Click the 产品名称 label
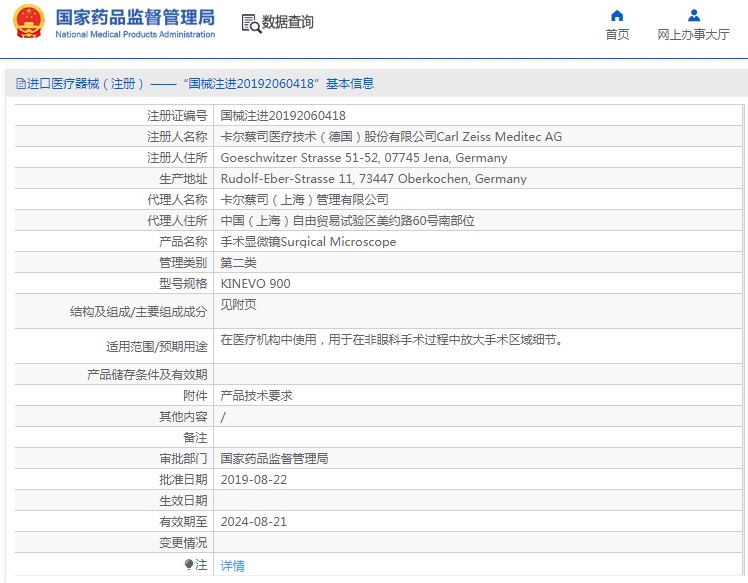 pyautogui.click(x=183, y=241)
